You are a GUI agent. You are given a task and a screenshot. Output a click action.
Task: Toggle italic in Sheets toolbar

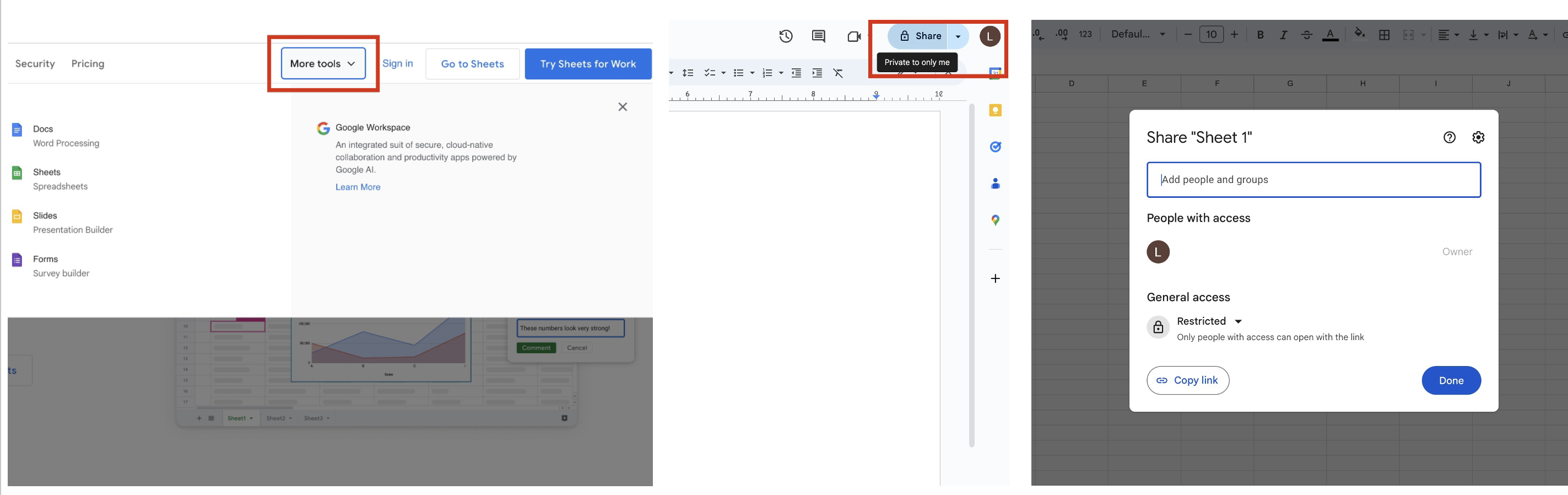click(1283, 35)
